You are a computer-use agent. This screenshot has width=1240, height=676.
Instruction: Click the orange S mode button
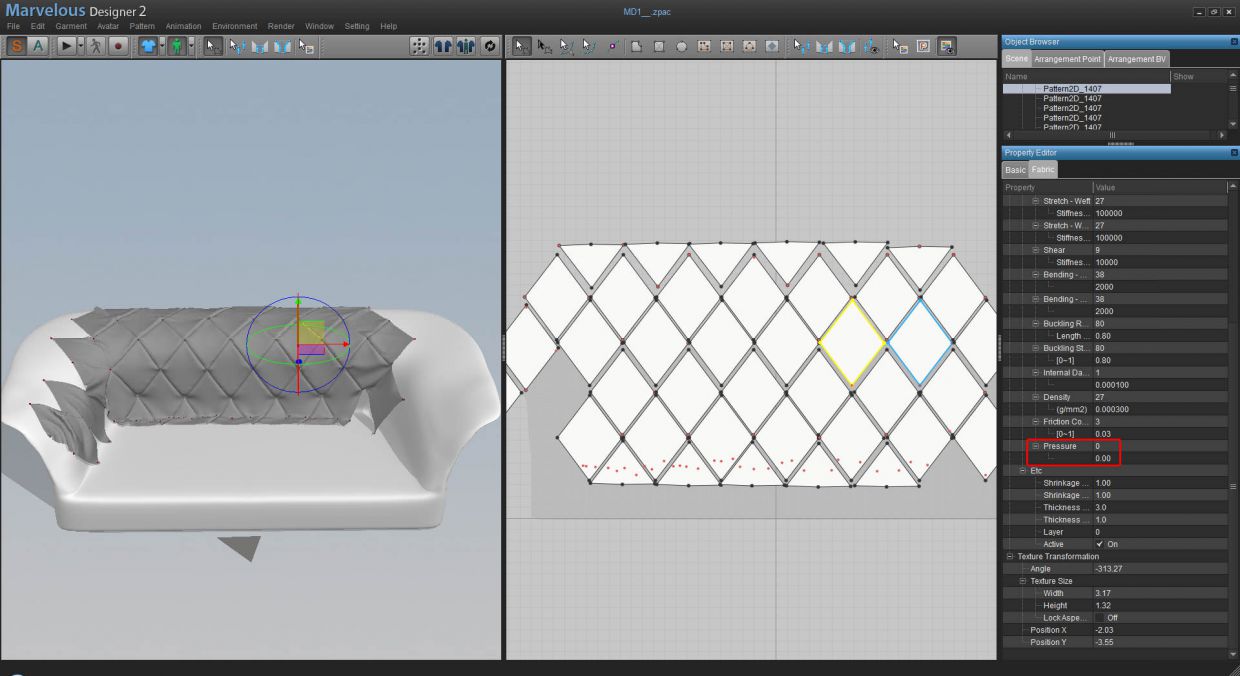[x=16, y=46]
